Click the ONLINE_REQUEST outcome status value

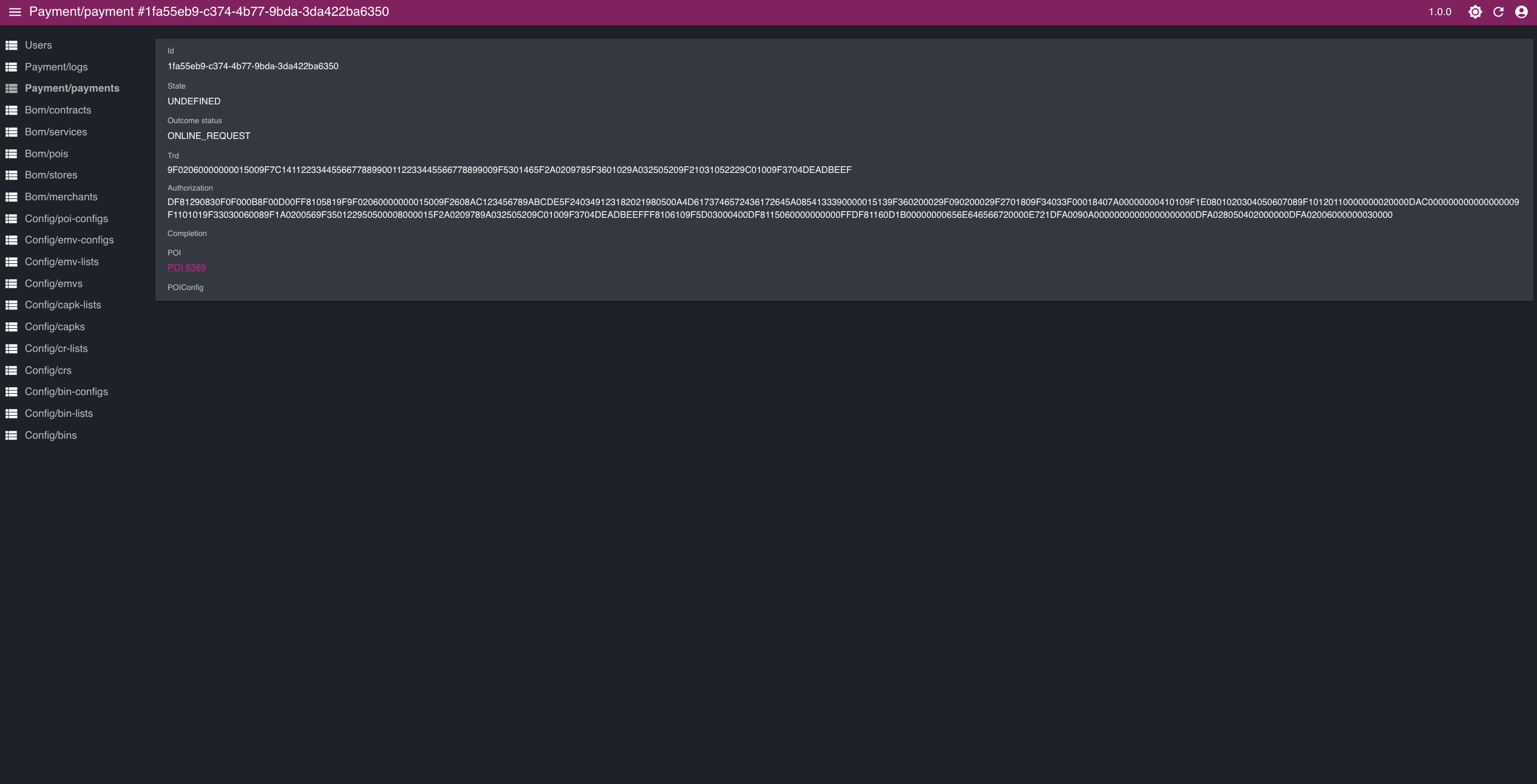click(x=209, y=136)
